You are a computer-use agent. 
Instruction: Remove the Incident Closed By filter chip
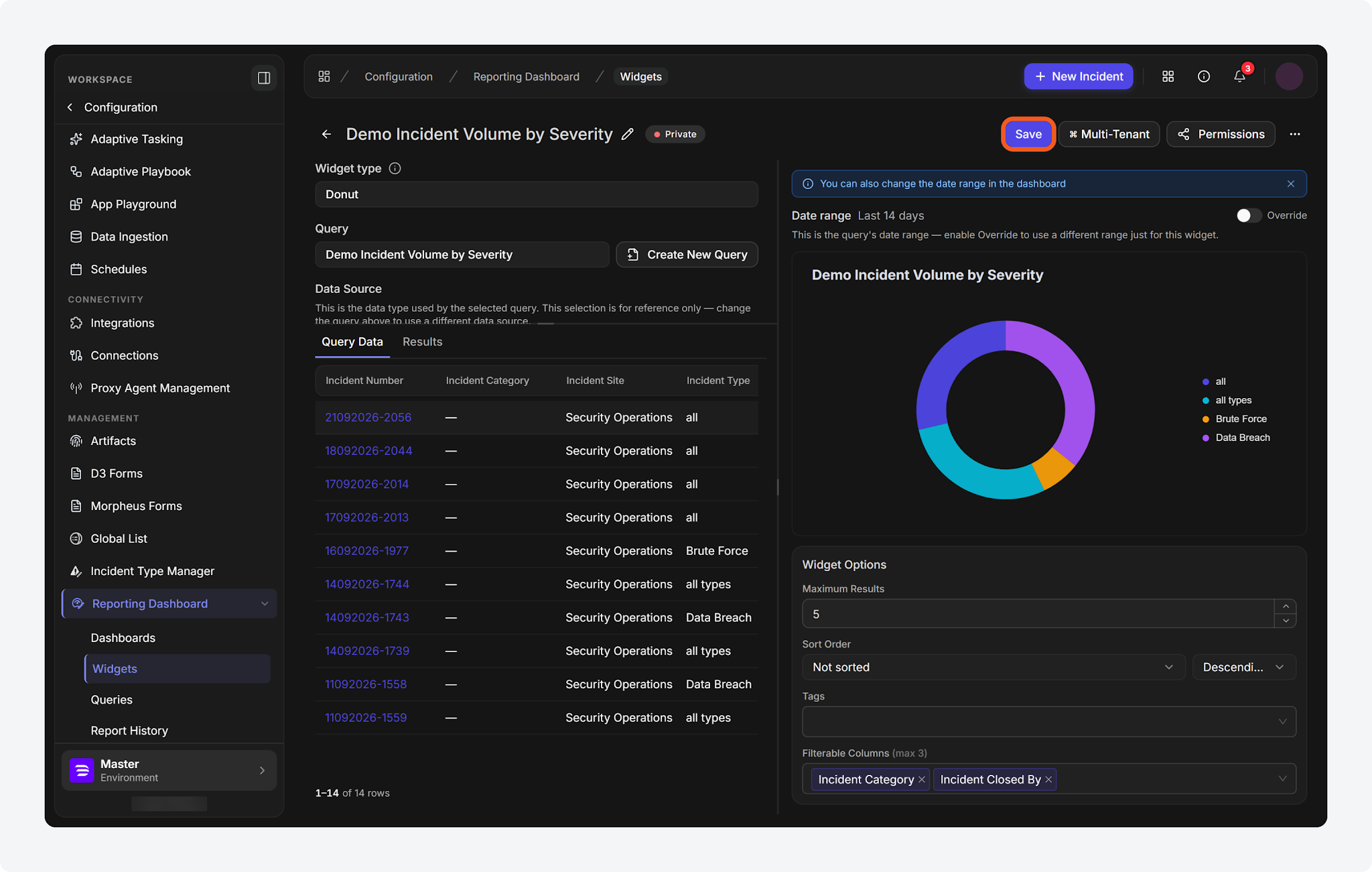1048,780
